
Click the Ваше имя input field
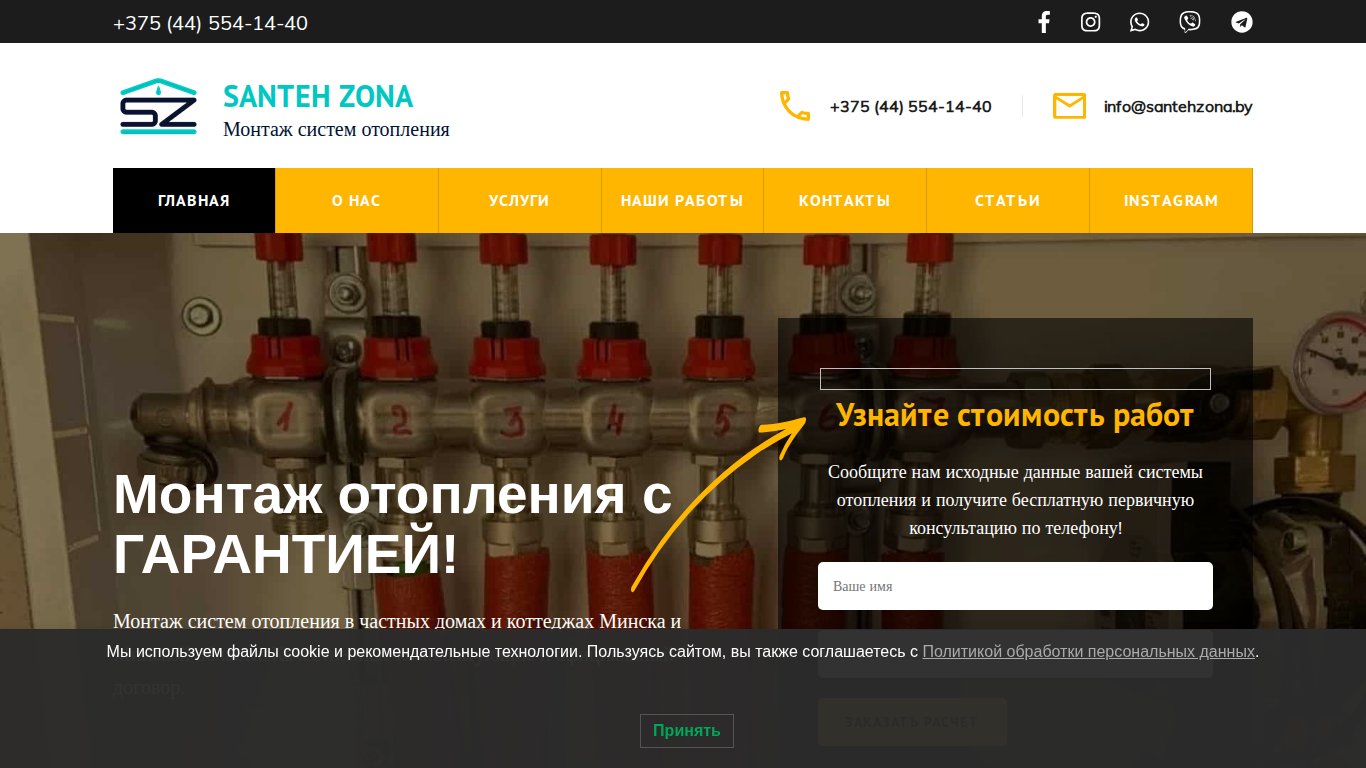pyautogui.click(x=1015, y=586)
